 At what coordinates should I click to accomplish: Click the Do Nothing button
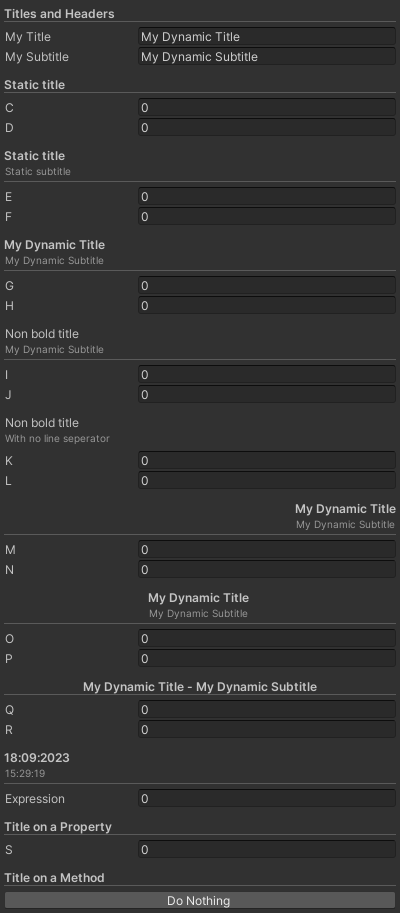click(x=200, y=900)
